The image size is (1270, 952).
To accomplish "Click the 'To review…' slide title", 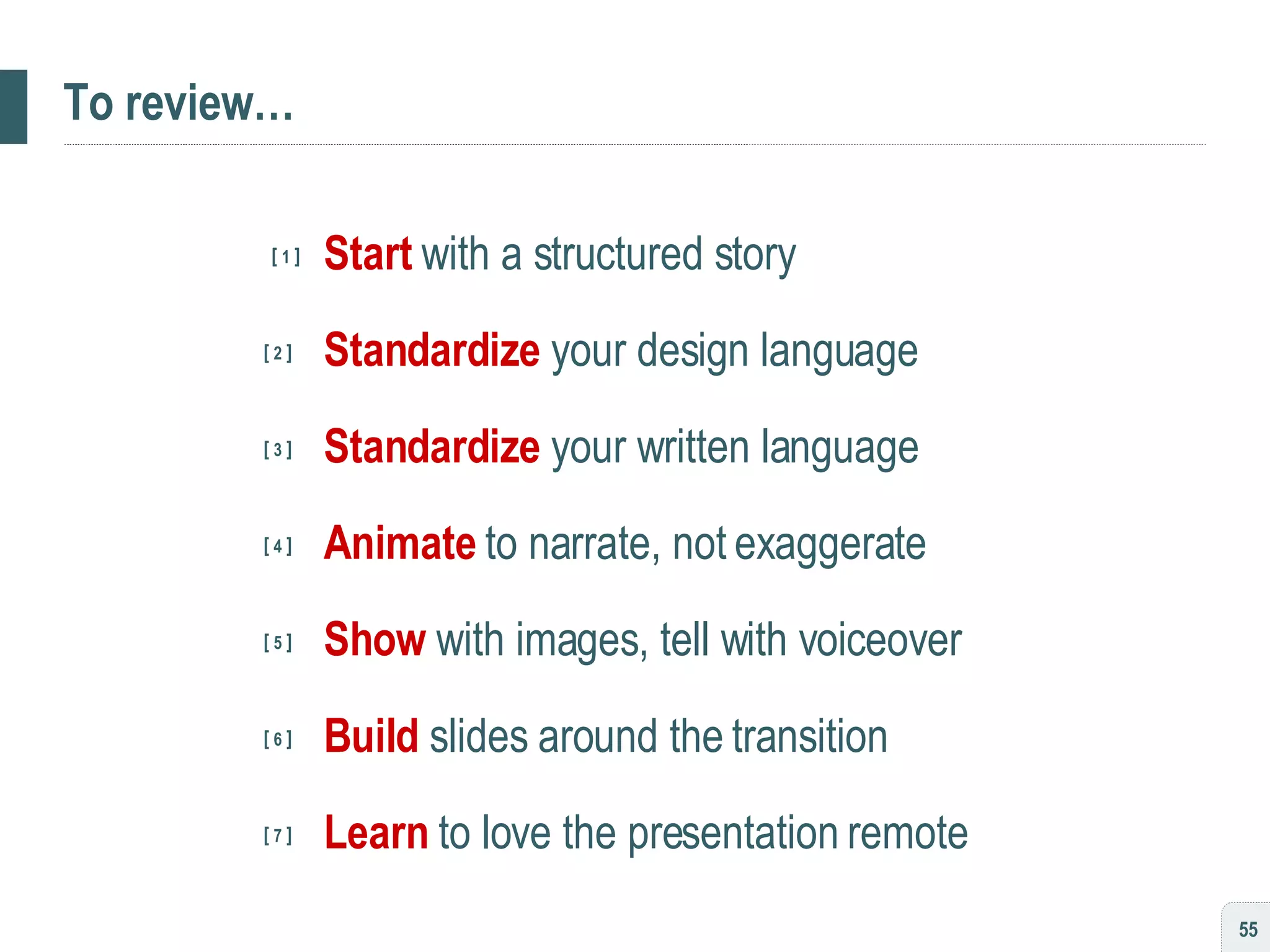I will point(179,104).
